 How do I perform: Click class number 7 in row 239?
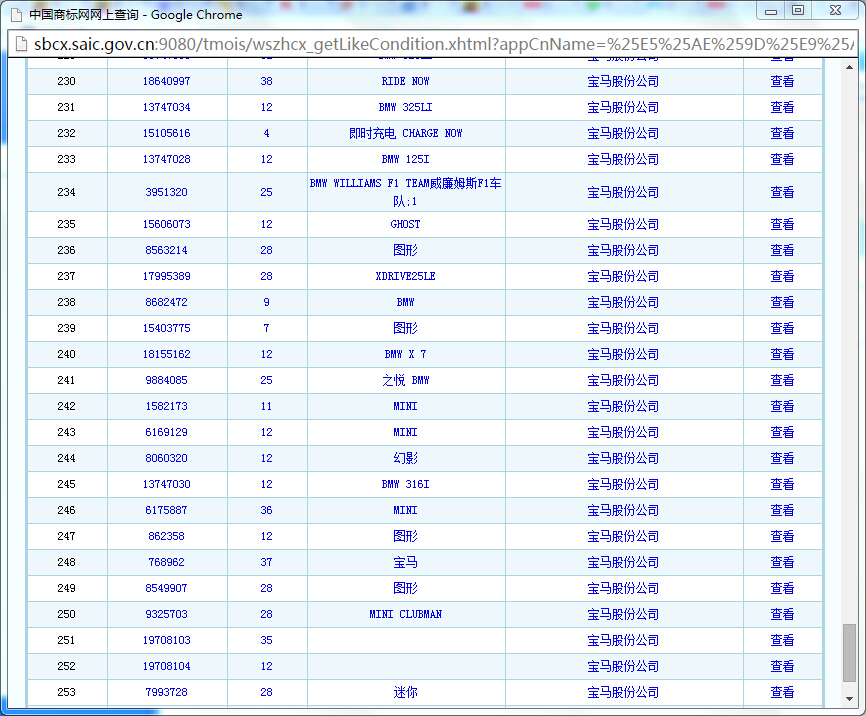[x=267, y=328]
